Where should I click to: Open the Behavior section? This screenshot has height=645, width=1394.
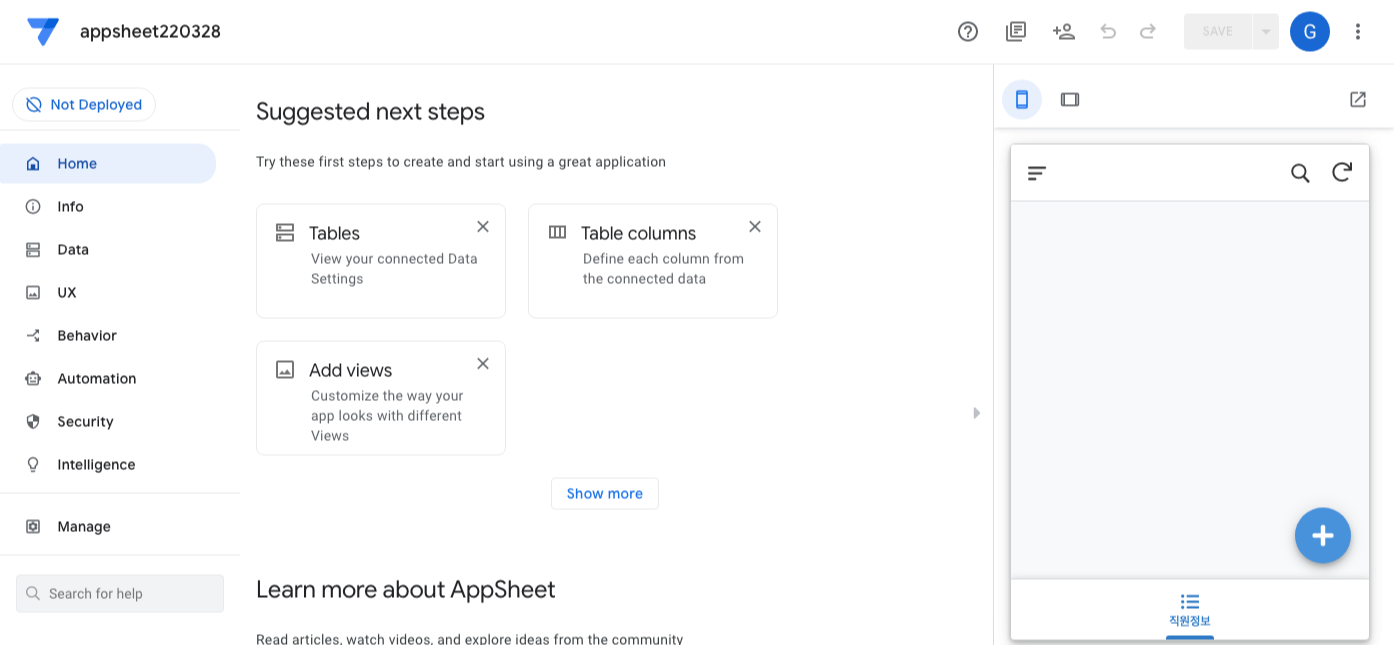pyautogui.click(x=108, y=336)
